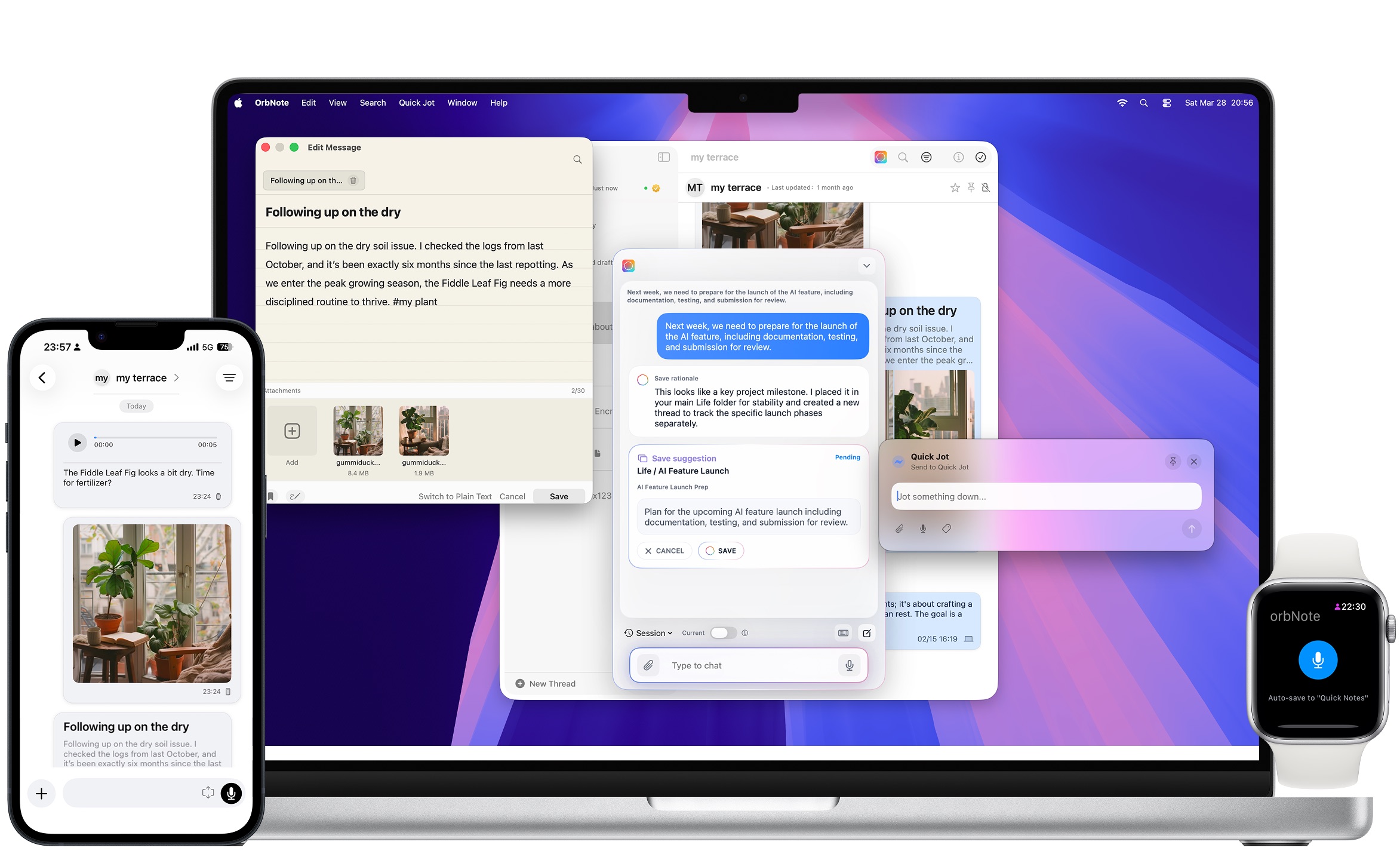Click search icon in Edit Message window

click(x=577, y=159)
